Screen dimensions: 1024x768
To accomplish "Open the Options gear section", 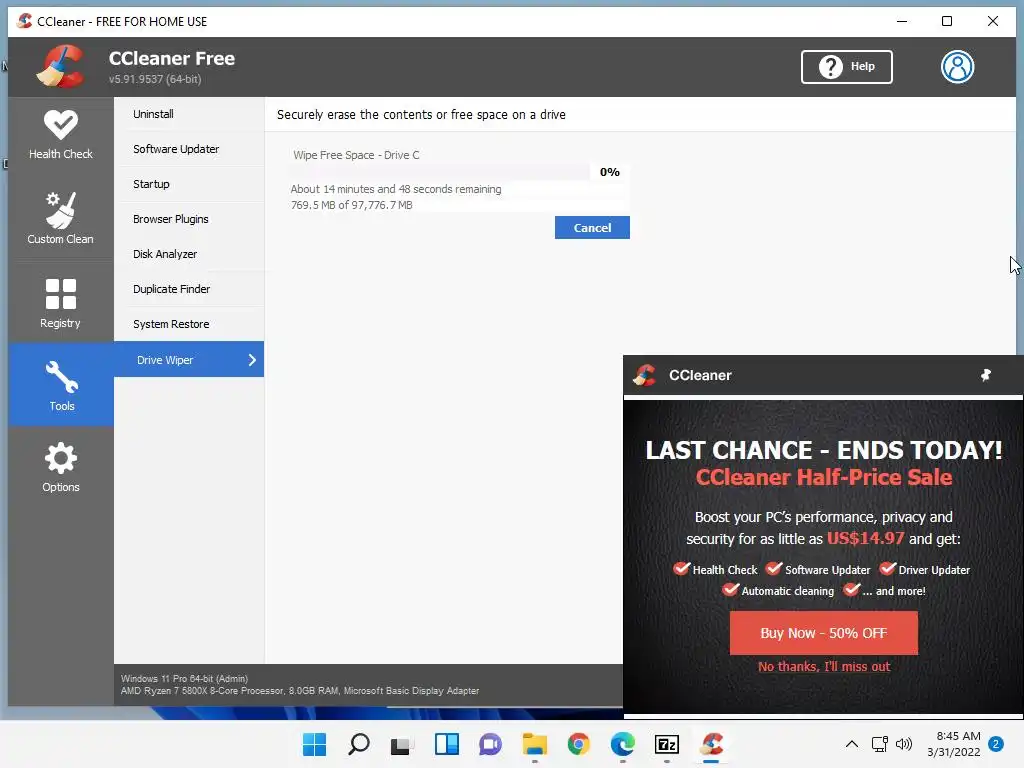I will tap(61, 468).
